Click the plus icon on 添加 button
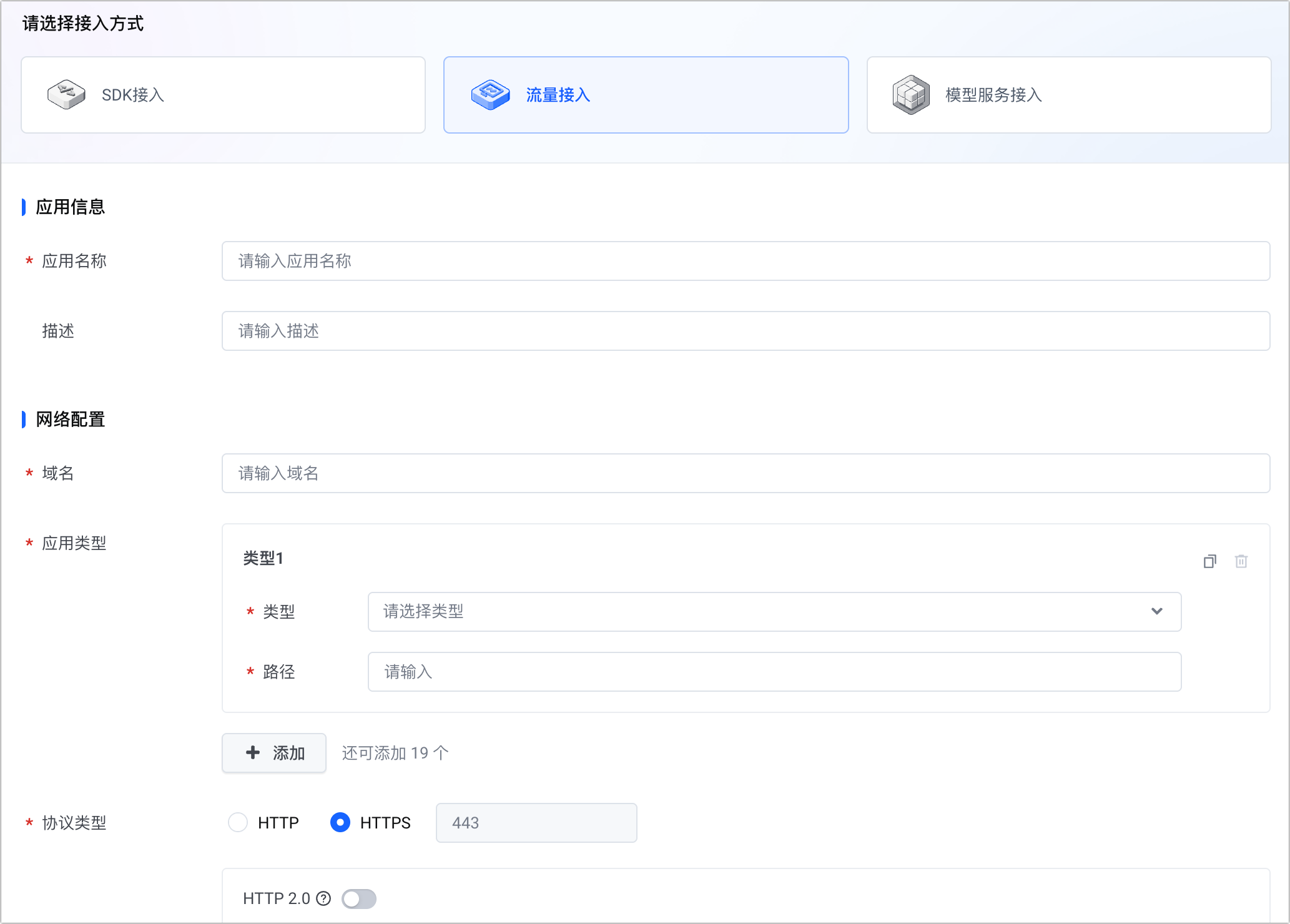Image resolution: width=1290 pixels, height=924 pixels. click(253, 752)
